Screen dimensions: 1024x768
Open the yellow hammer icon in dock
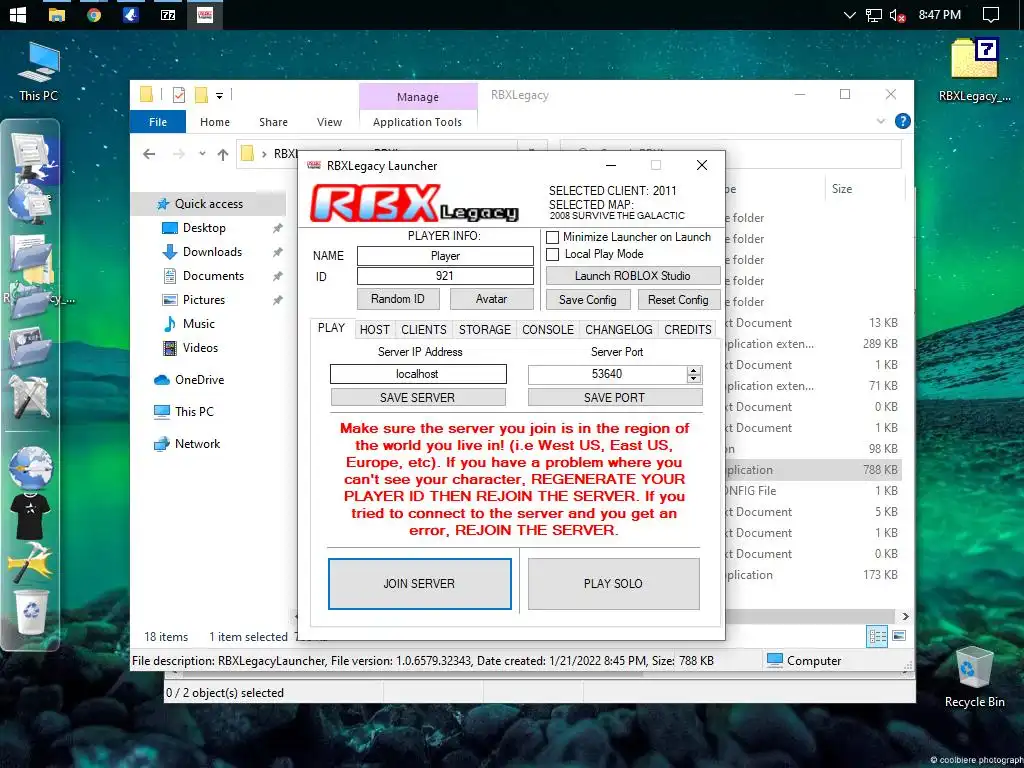coord(29,561)
